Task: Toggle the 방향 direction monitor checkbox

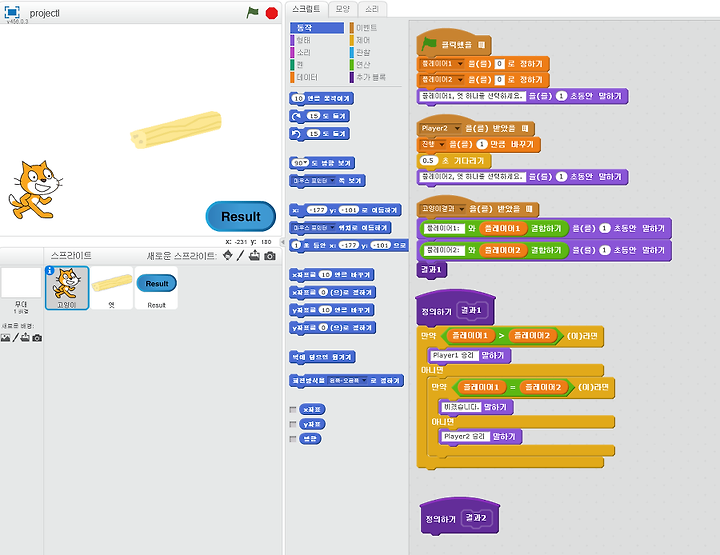Action: click(292, 439)
